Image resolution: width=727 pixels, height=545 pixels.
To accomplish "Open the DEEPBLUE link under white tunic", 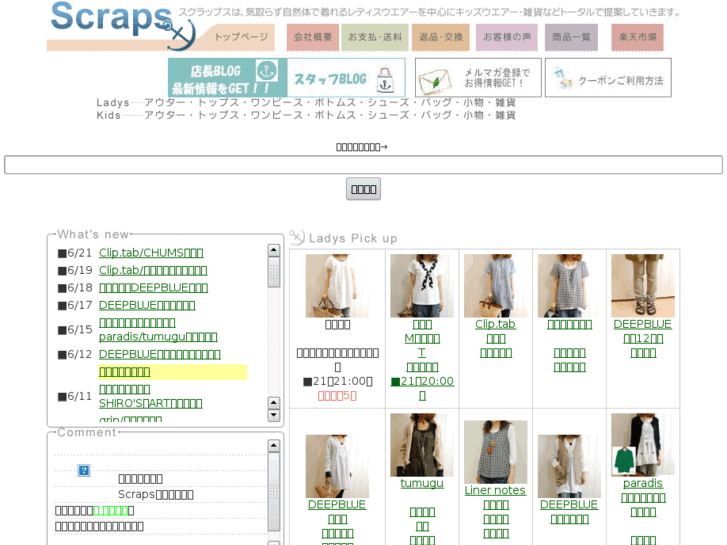I will (337, 505).
